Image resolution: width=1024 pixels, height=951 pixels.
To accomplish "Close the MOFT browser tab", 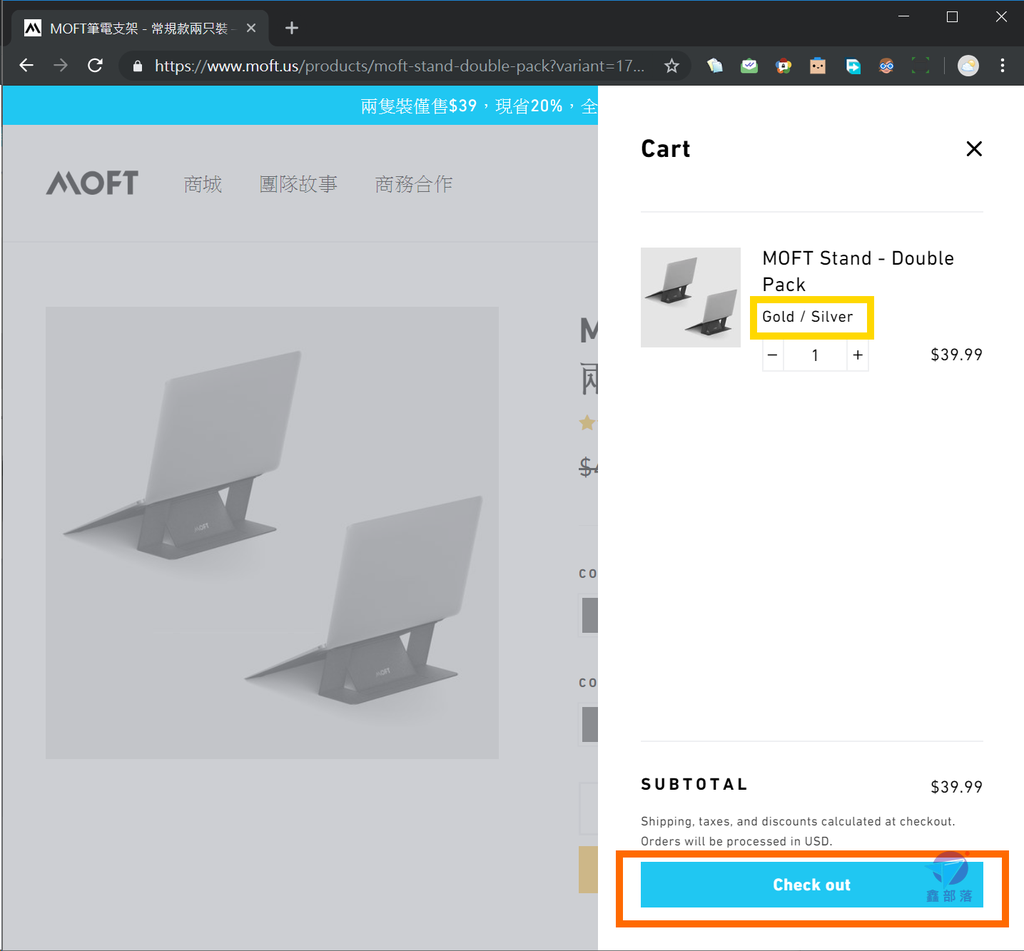I will pos(251,28).
